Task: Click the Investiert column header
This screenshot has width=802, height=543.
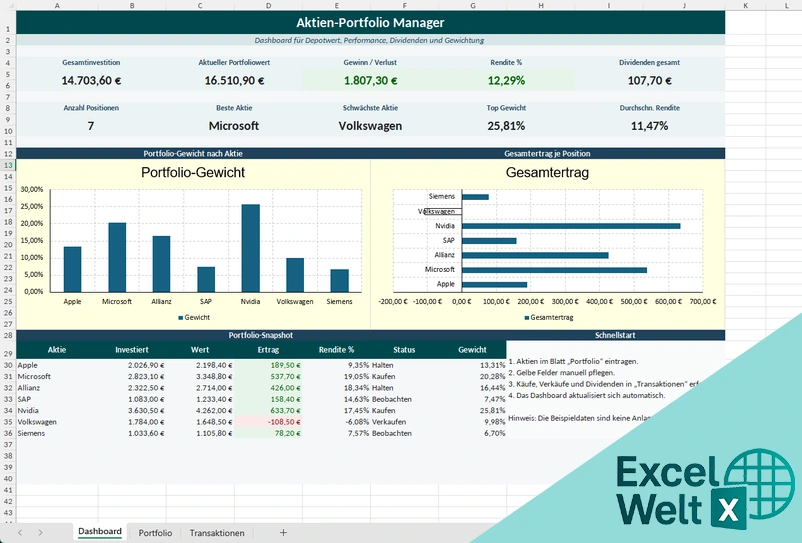Action: pyautogui.click(x=132, y=350)
